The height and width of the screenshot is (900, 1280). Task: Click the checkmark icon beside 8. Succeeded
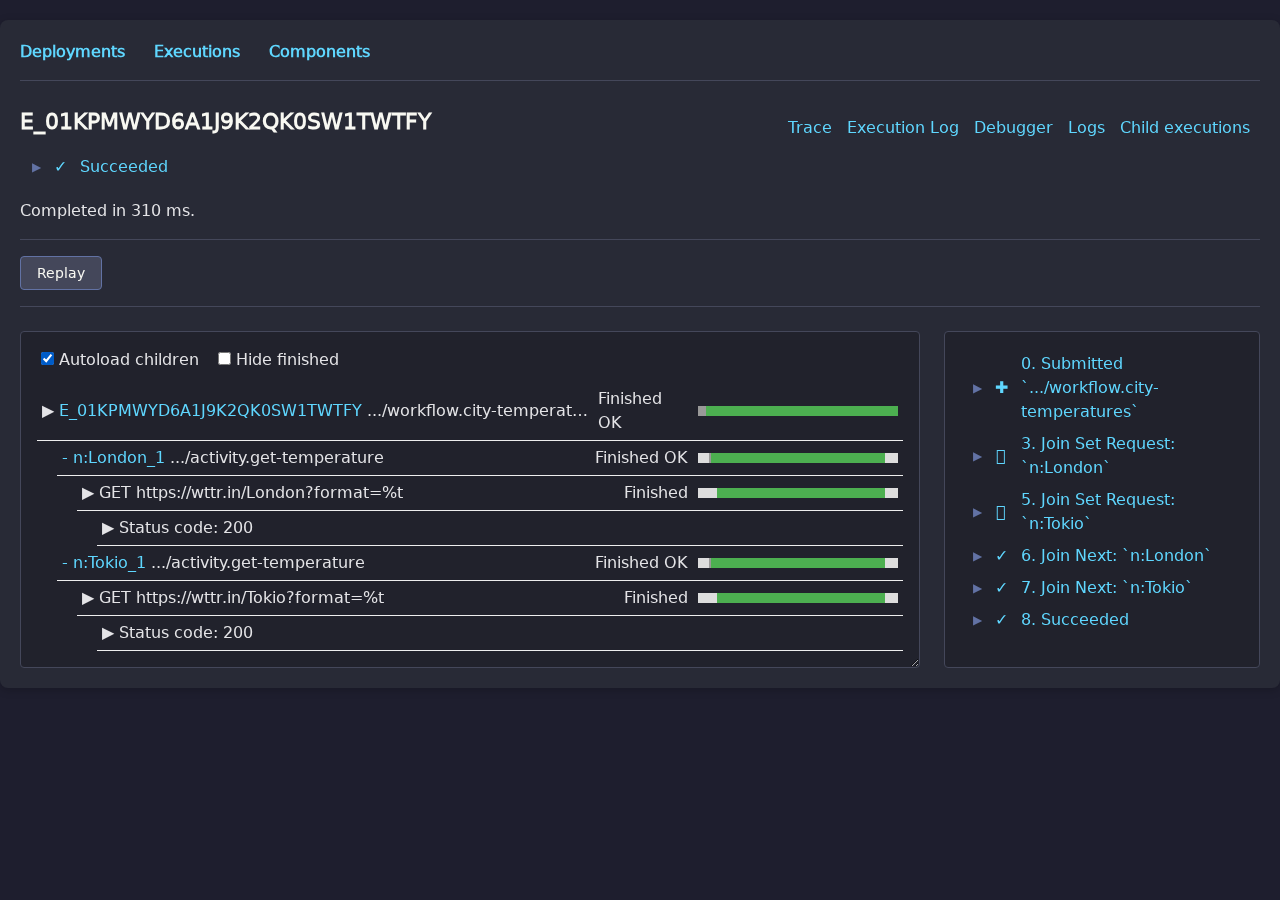point(1001,619)
